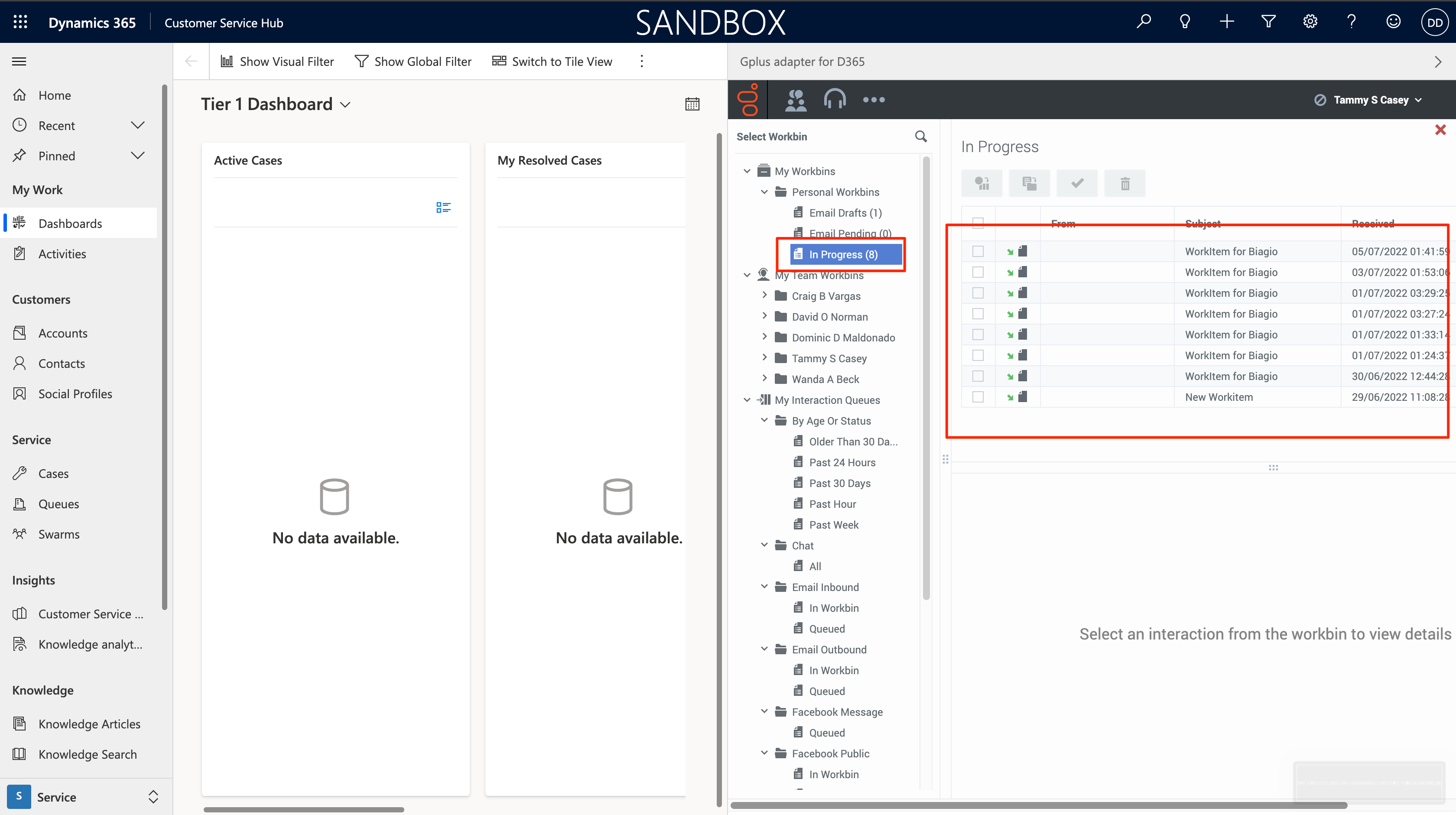Open the settings gear in header
Viewport: 1456px width, 815px height.
pos(1310,22)
